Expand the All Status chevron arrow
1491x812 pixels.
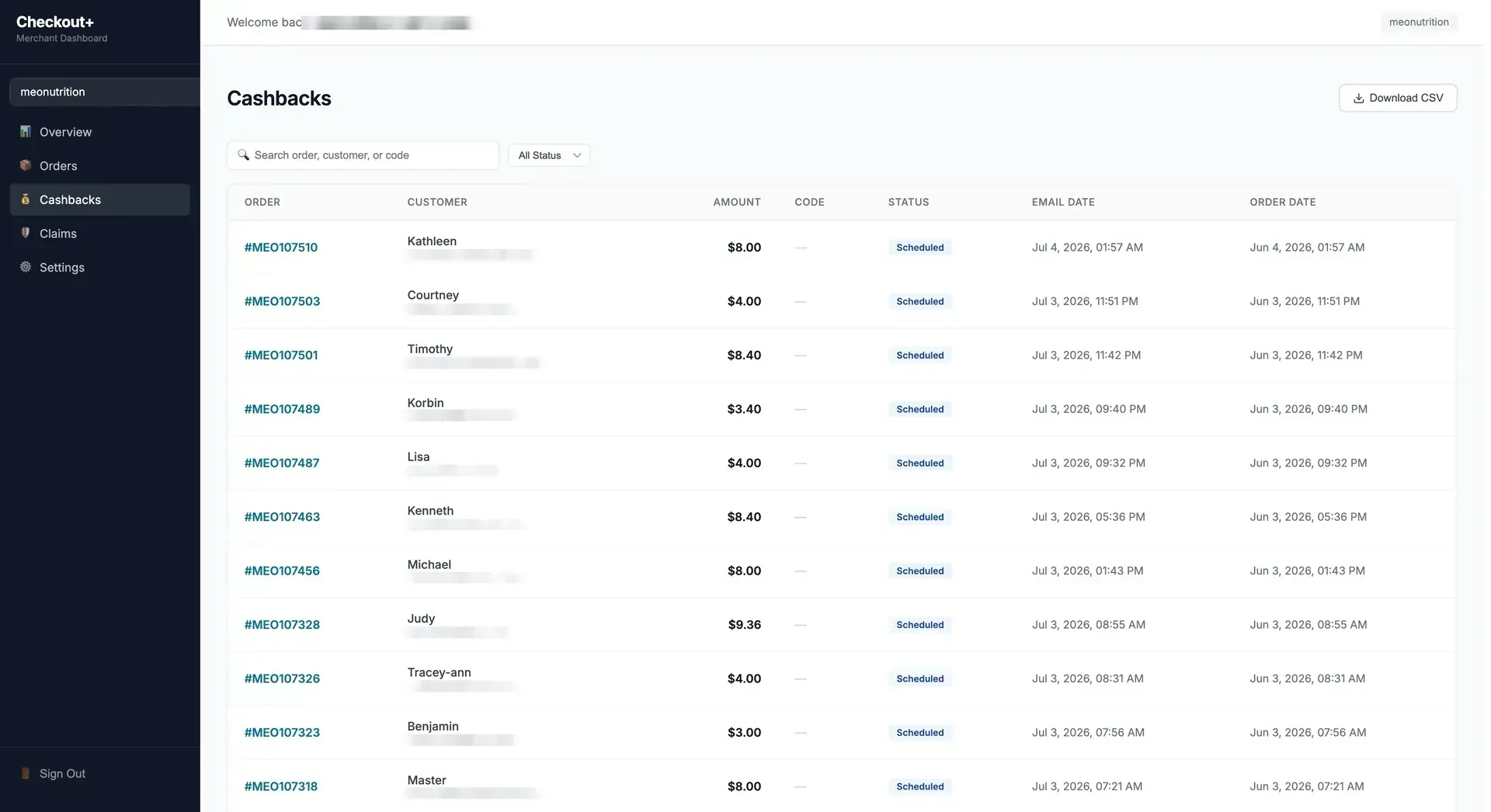[x=577, y=155]
